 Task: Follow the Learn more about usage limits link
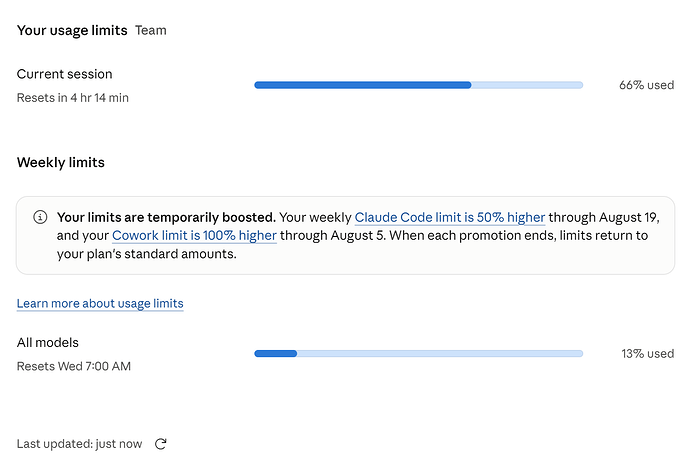point(100,304)
